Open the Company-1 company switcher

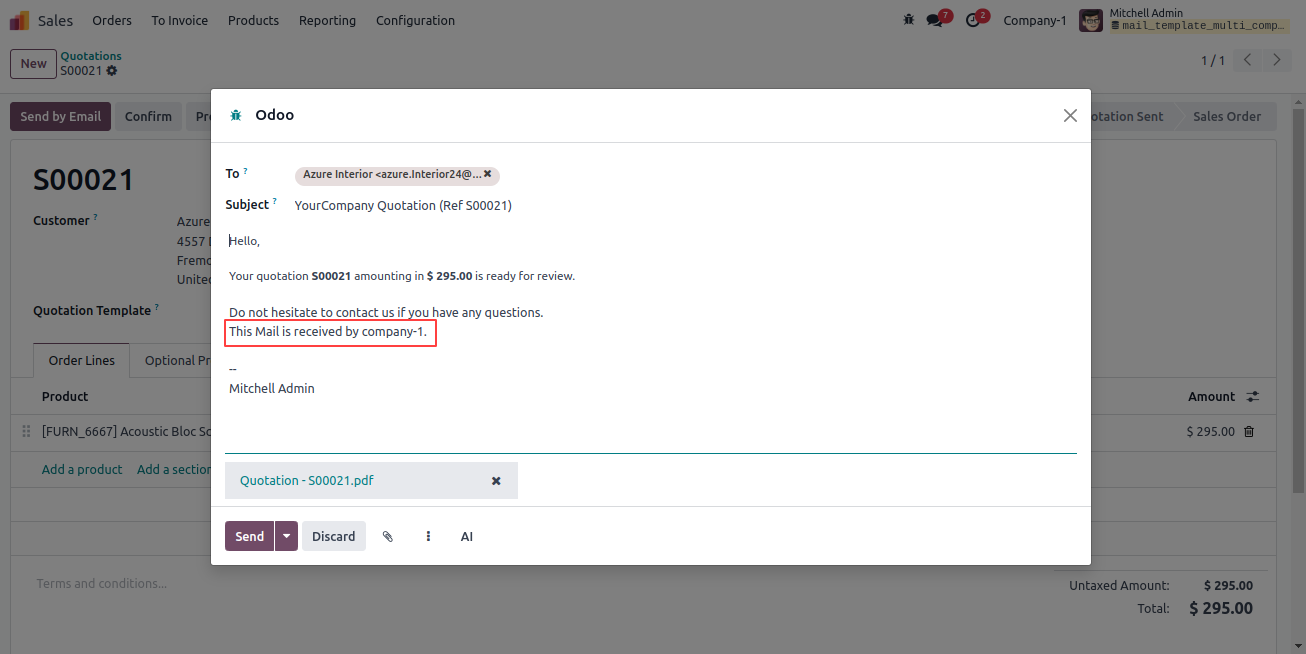point(1034,20)
